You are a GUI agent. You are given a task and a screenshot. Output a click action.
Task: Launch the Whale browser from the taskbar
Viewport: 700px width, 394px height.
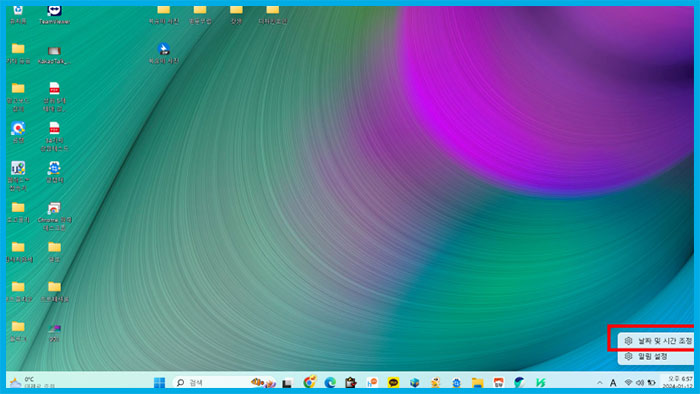tap(519, 382)
